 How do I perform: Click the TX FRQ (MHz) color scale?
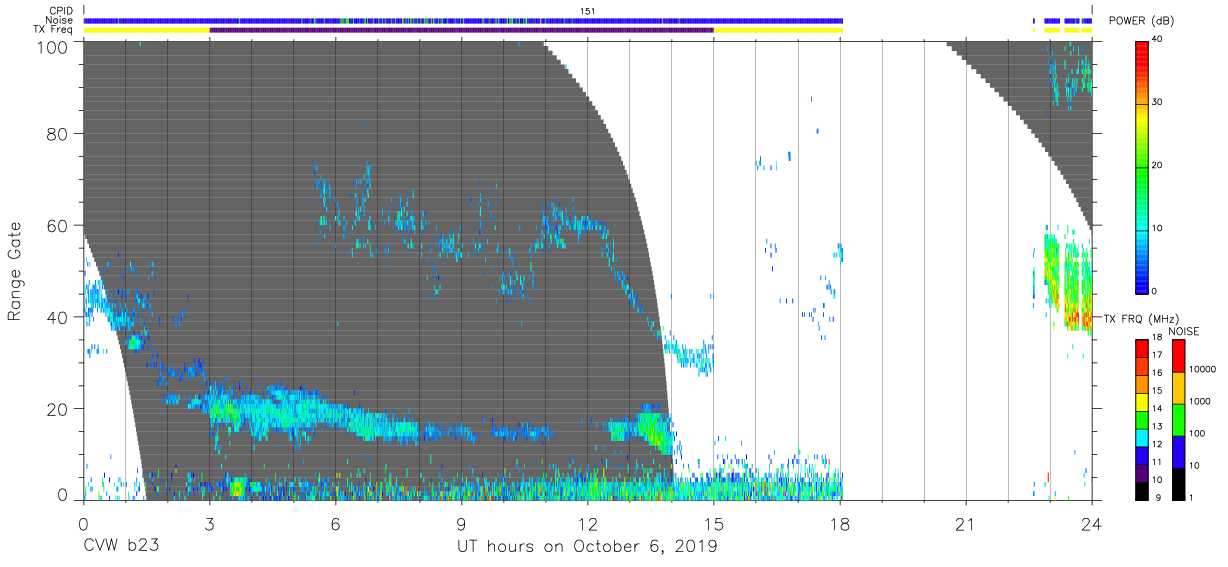[1142, 419]
